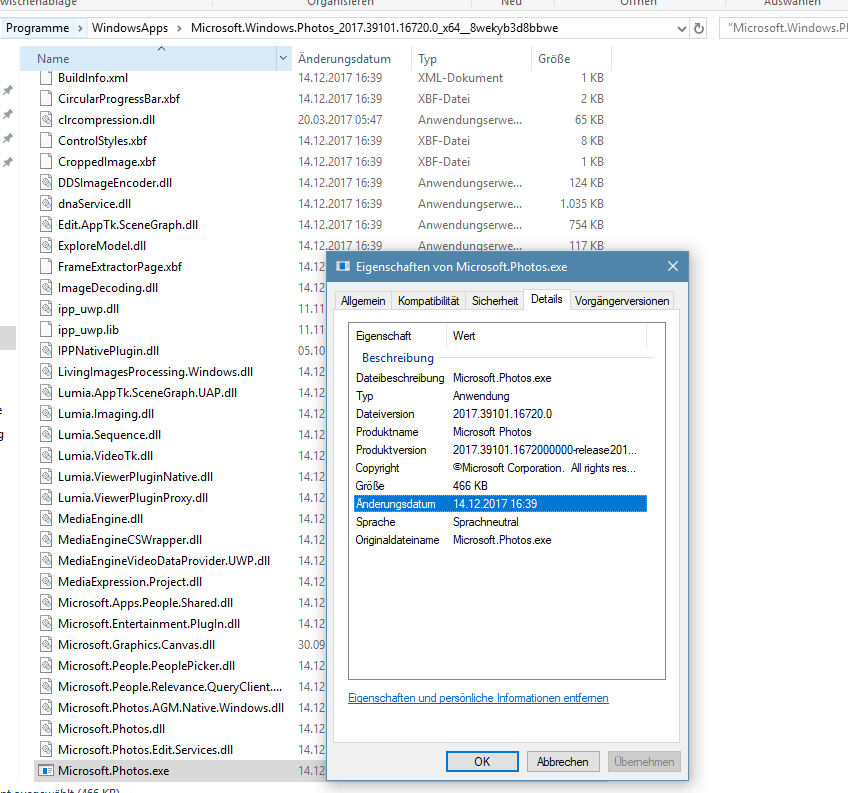The width and height of the screenshot is (848, 793).
Task: Open the Name column filter dropdown
Action: (x=283, y=58)
